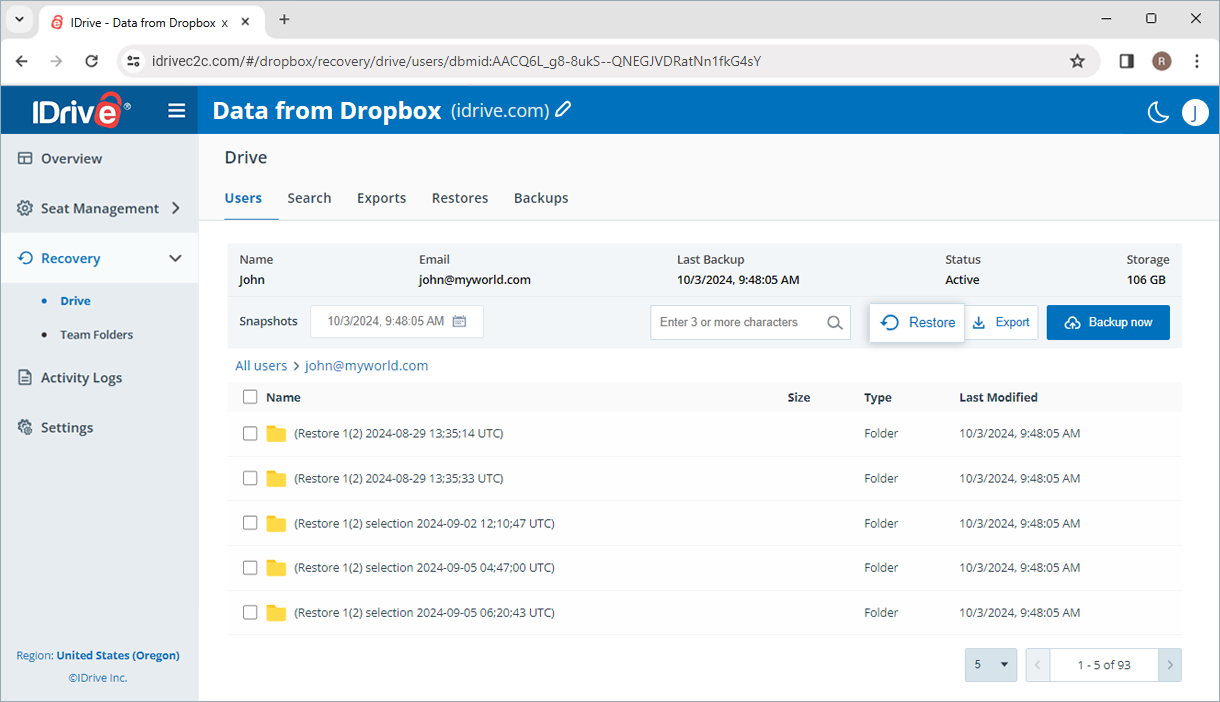Go forward in browser history
Viewport: 1220px width, 702px height.
tap(56, 61)
